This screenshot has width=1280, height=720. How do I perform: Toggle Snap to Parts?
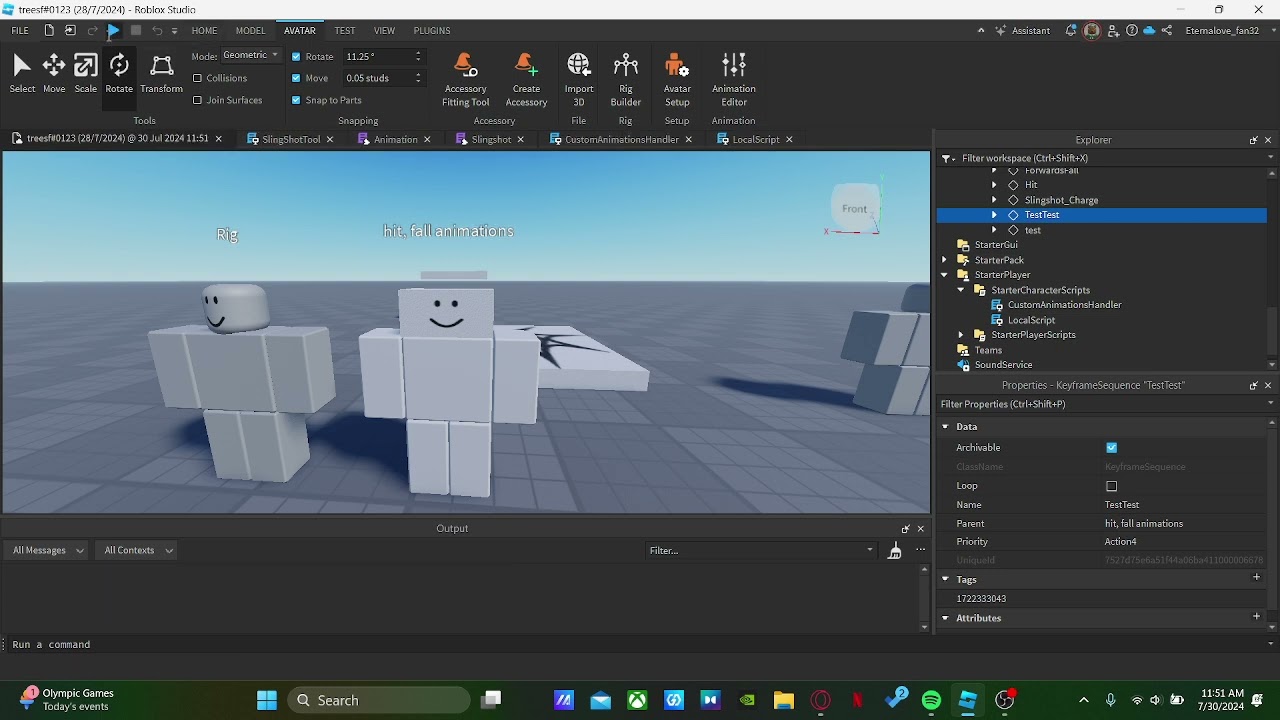296,100
